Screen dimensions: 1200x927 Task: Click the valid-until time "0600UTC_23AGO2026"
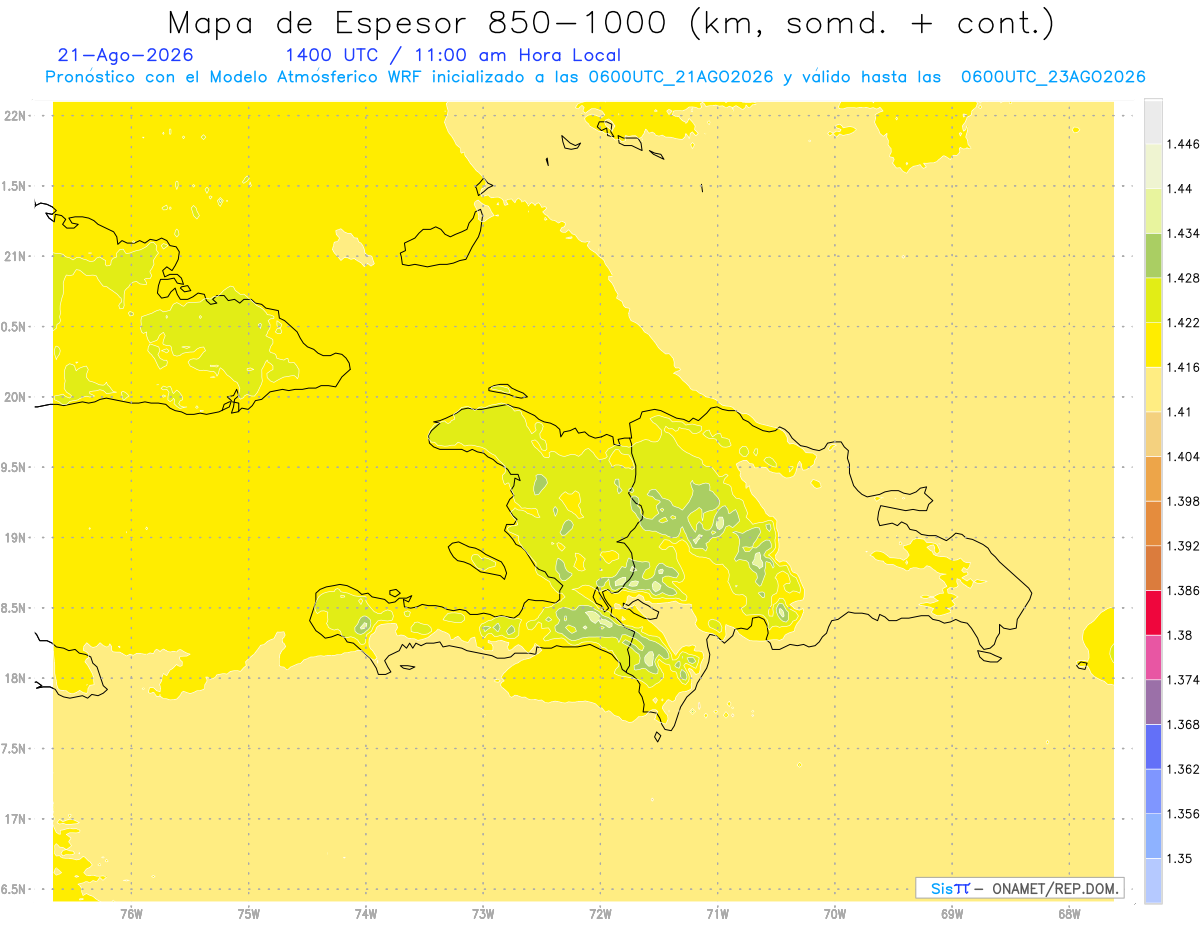pos(1053,77)
